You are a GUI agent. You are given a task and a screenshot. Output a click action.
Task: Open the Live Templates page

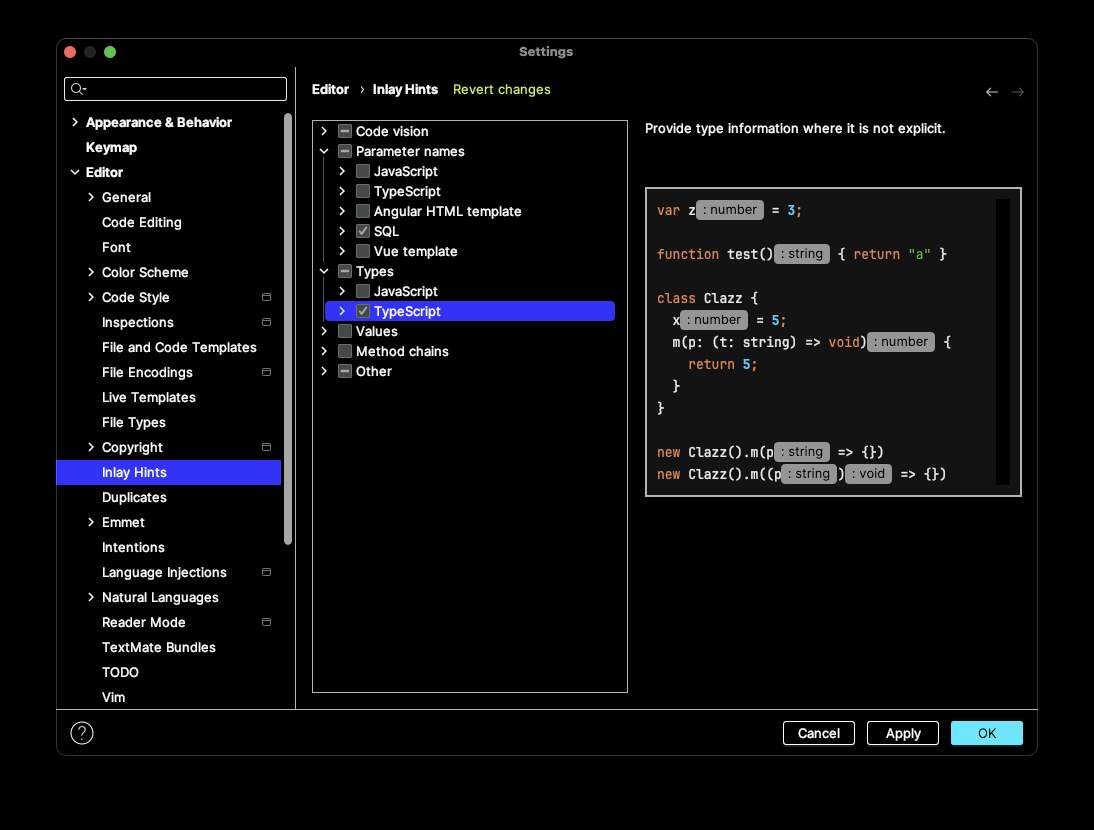pos(149,398)
